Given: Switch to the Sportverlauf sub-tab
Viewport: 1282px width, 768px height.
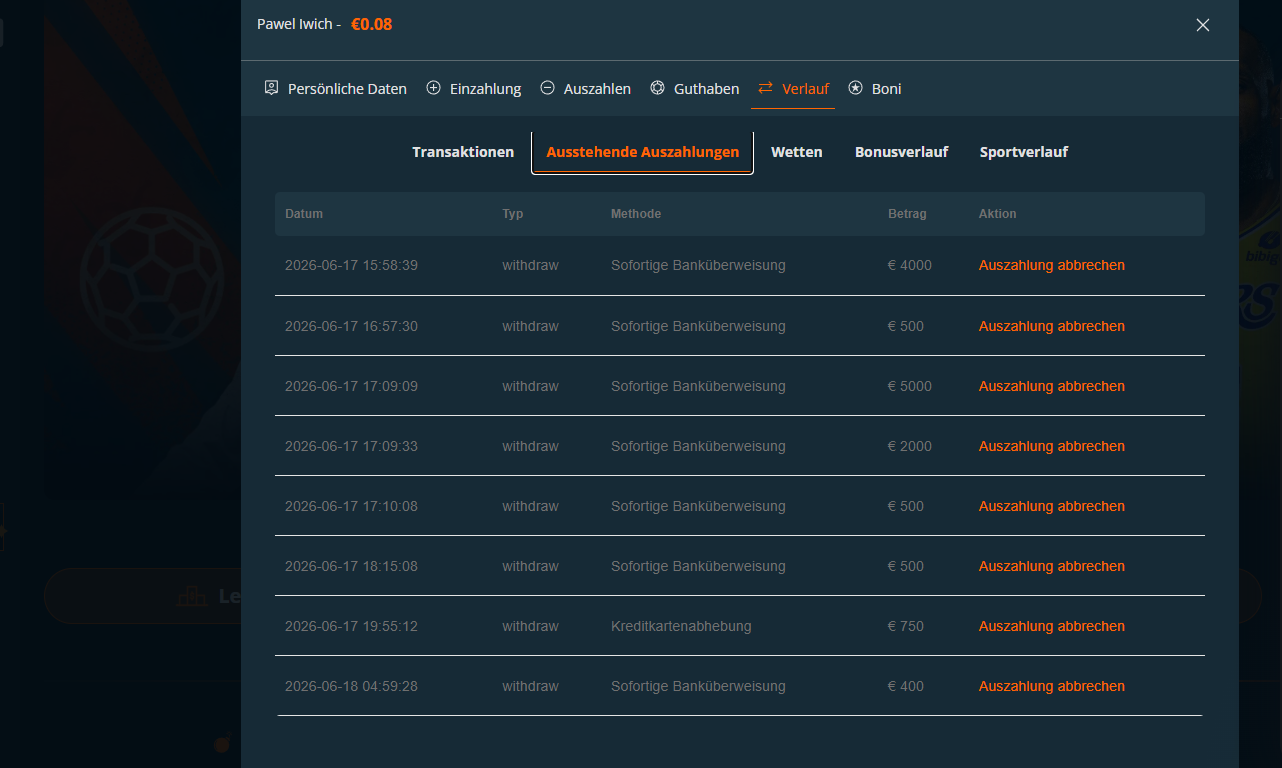Looking at the screenshot, I should click(x=1024, y=152).
